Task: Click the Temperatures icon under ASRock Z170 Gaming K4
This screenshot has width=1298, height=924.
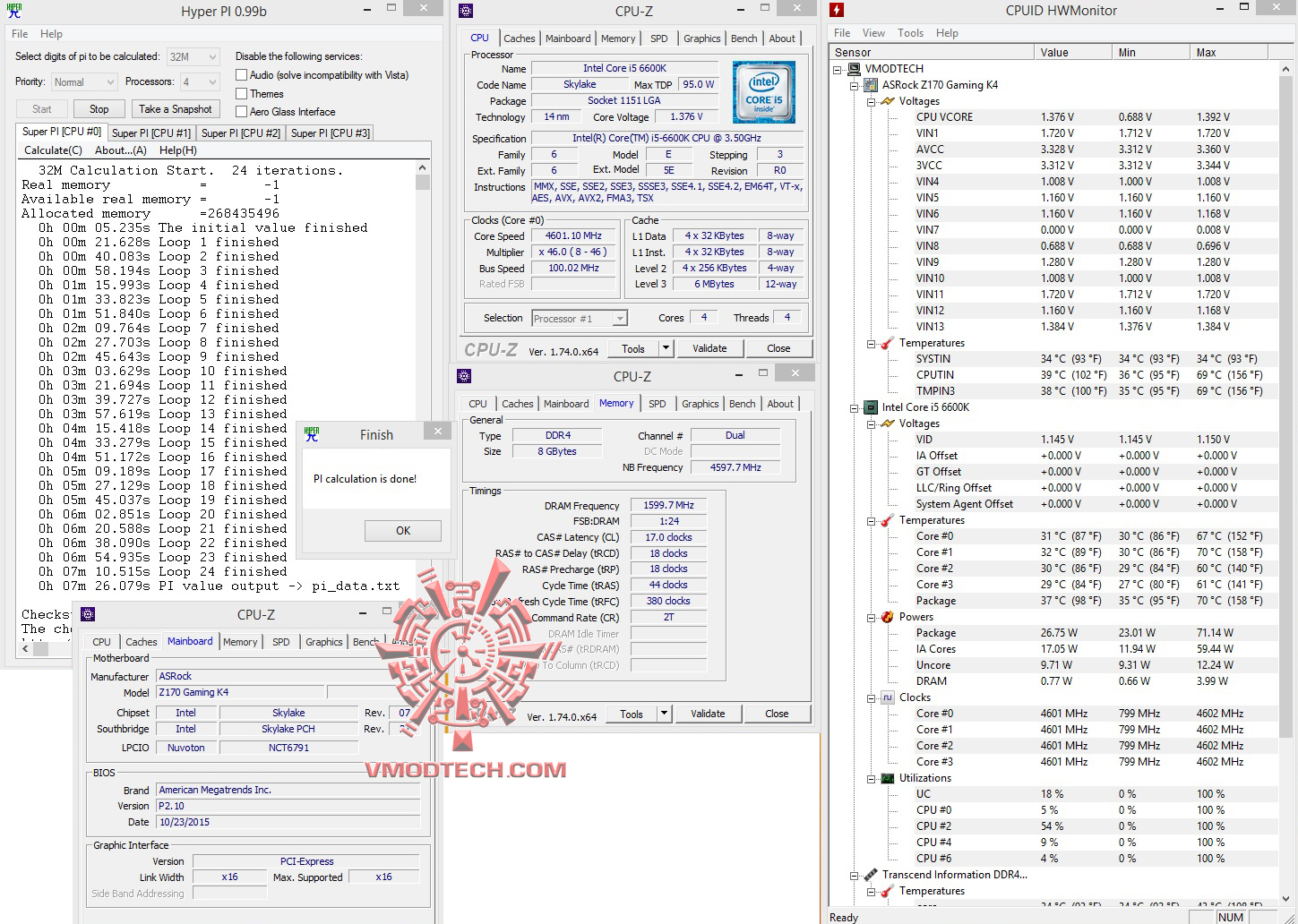Action: point(888,343)
